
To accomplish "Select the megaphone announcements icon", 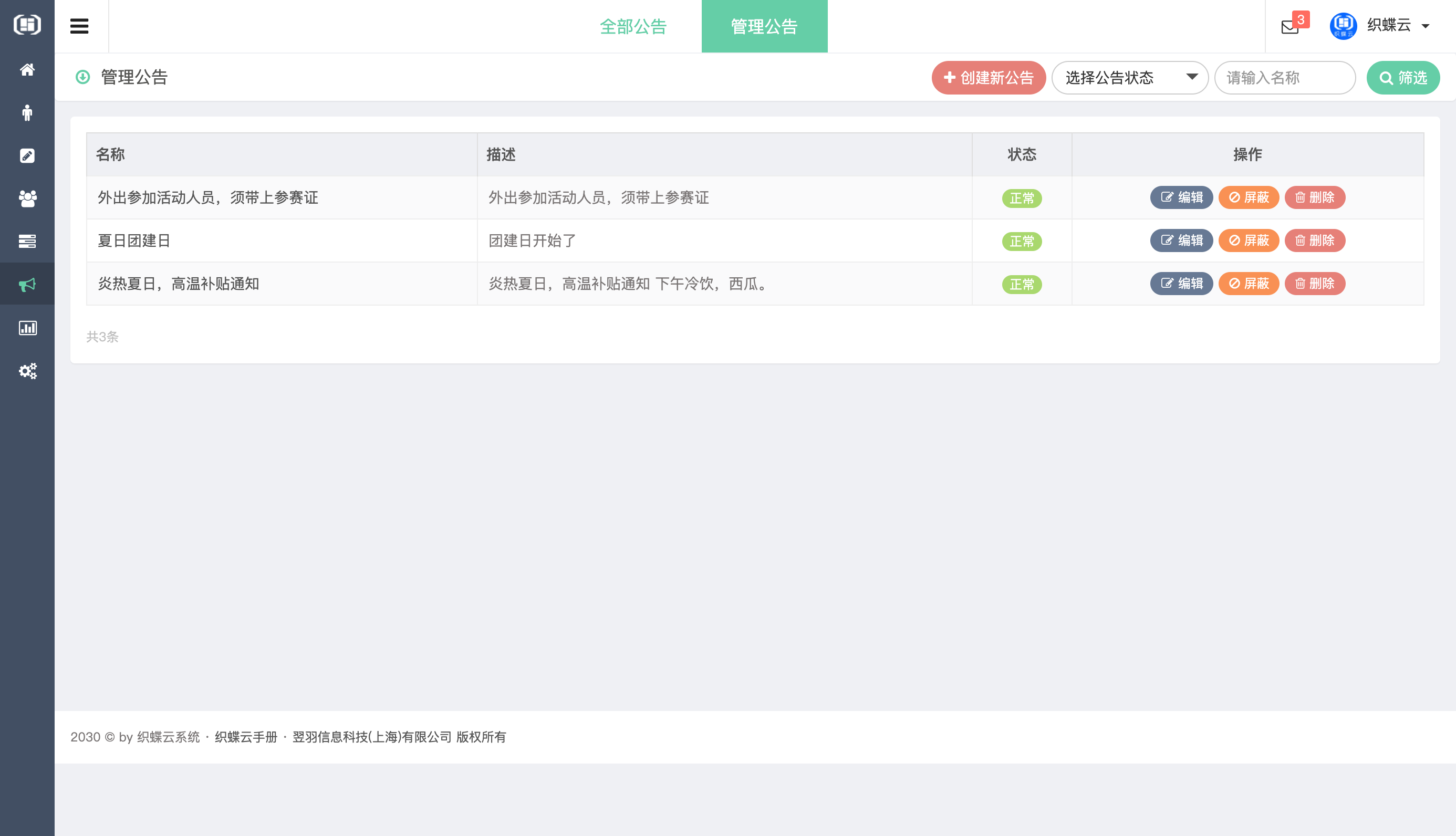I will click(27, 284).
